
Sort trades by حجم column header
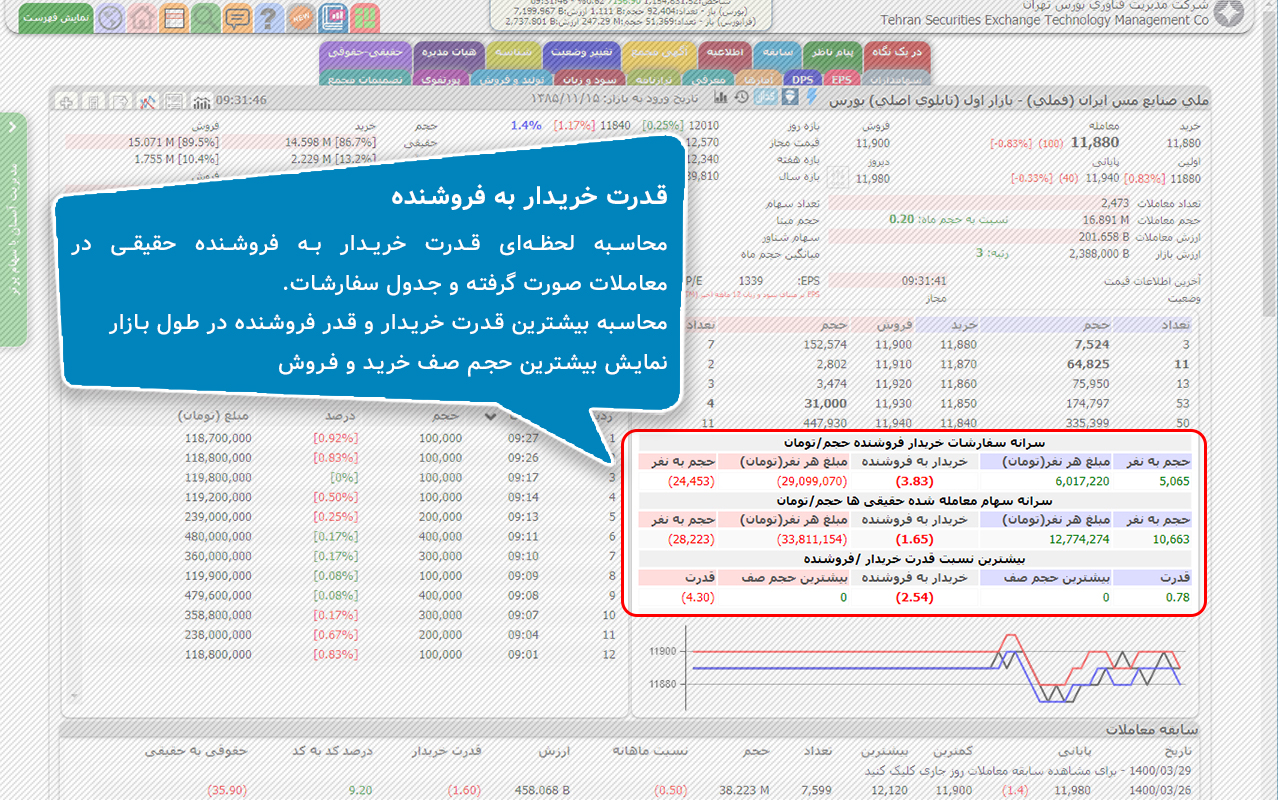pos(445,415)
